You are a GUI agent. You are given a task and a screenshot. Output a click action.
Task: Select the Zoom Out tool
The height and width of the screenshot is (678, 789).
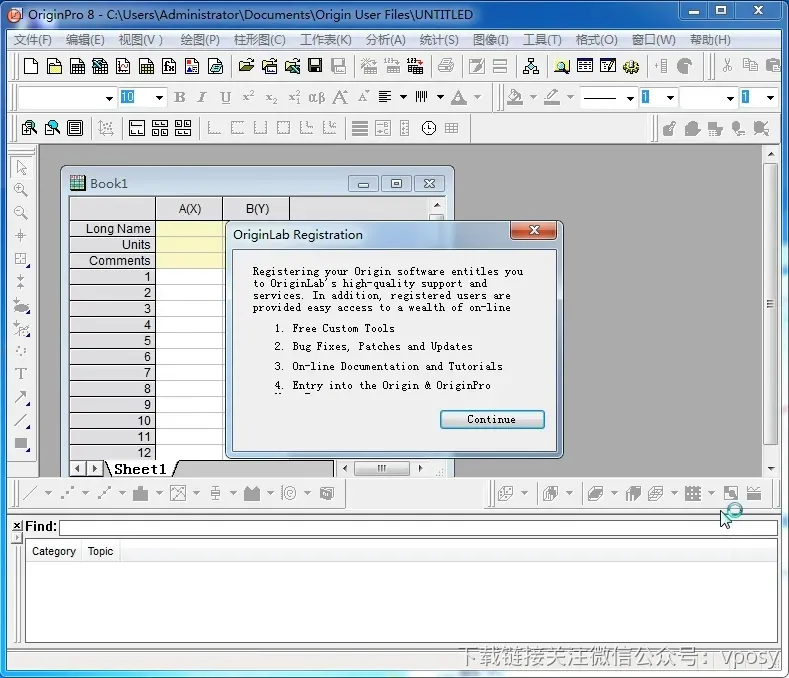[x=21, y=212]
